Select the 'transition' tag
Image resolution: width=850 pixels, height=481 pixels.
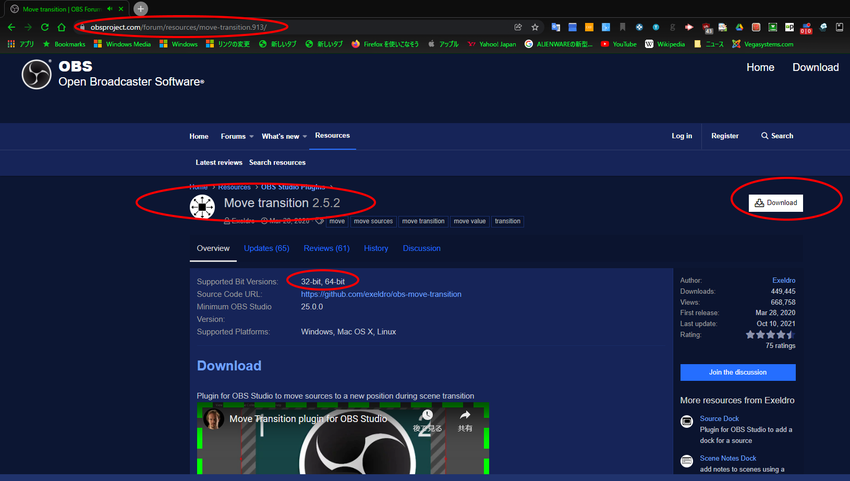(x=507, y=221)
